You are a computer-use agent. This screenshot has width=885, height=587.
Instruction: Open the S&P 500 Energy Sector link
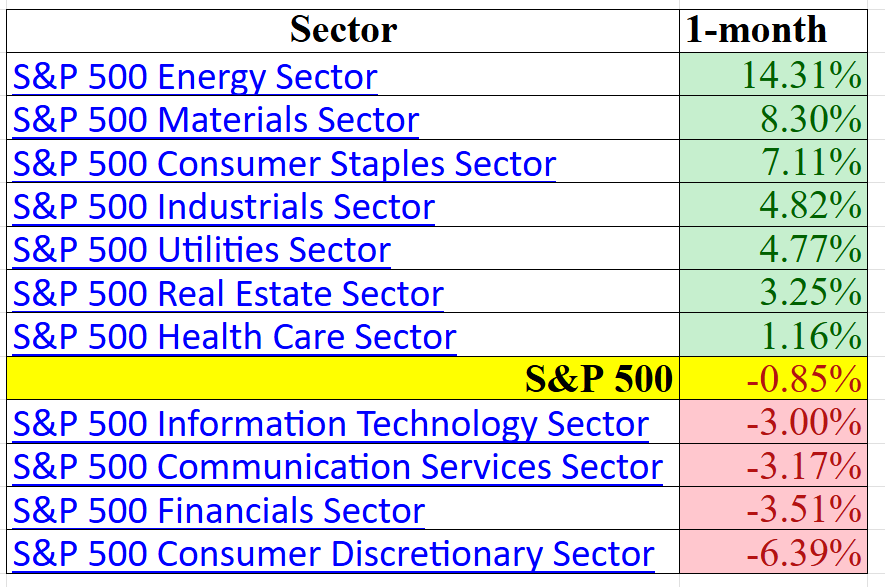coord(195,77)
